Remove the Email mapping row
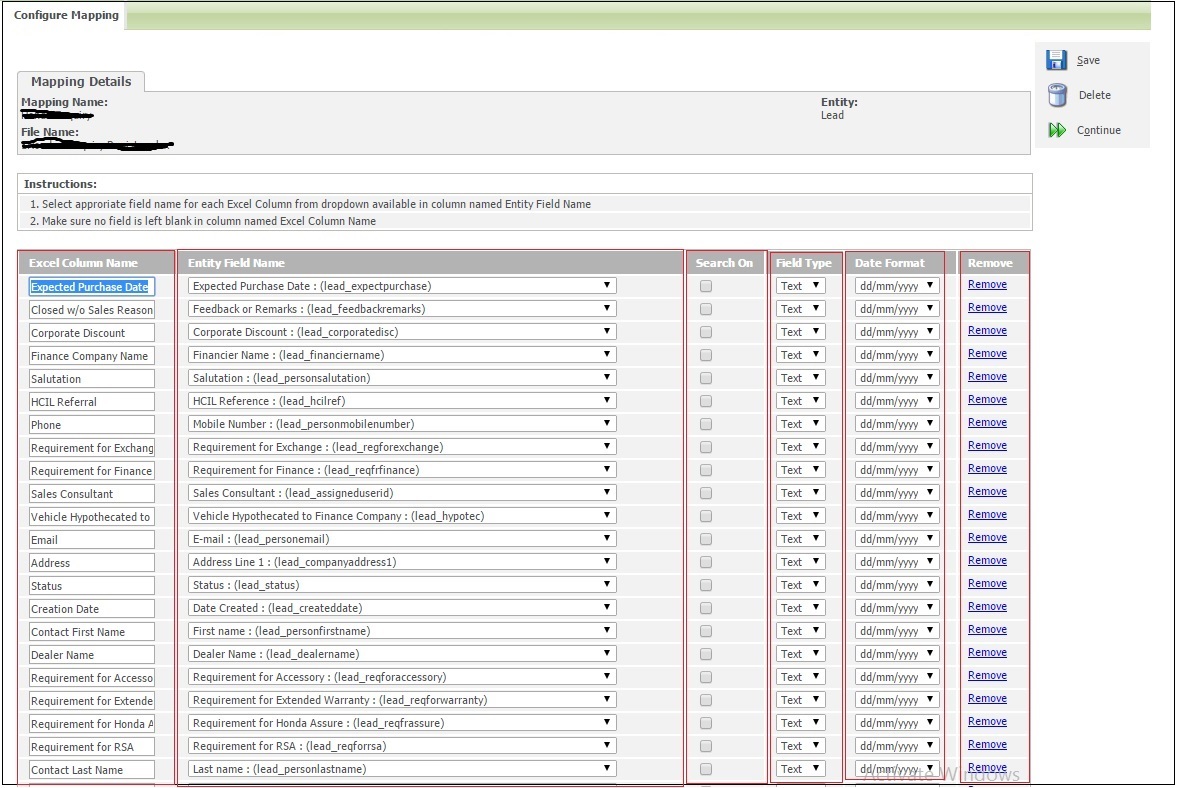The image size is (1178, 788). 987,537
